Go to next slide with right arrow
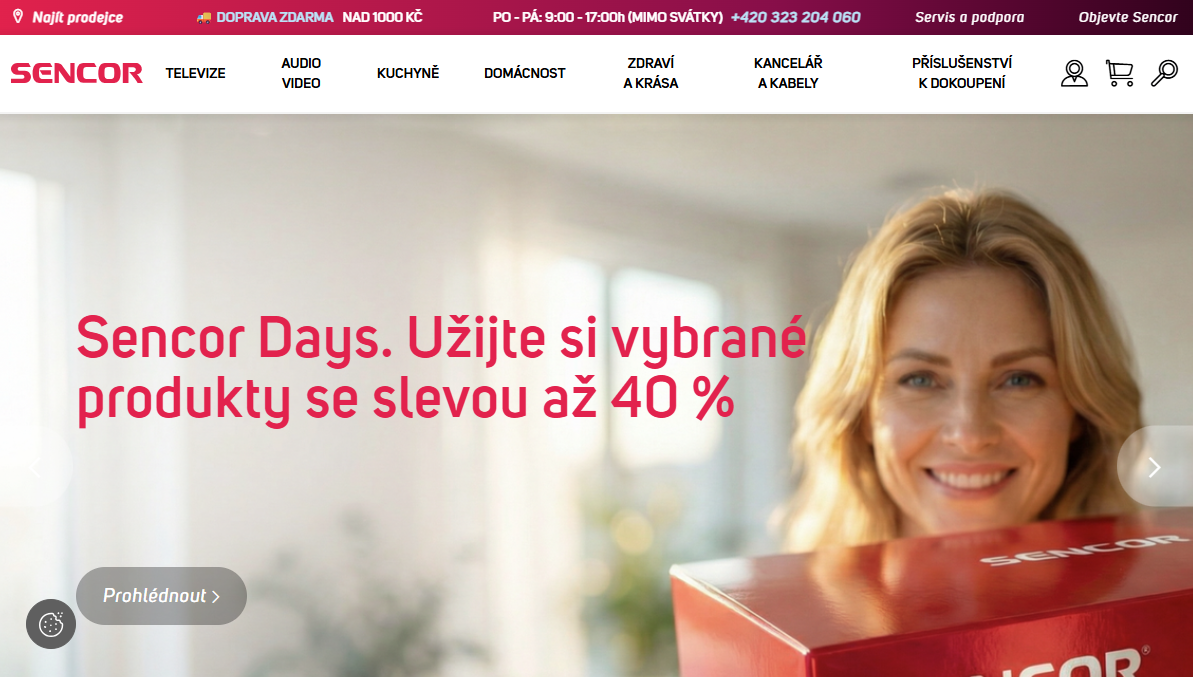The image size is (1193, 677). 1154,467
